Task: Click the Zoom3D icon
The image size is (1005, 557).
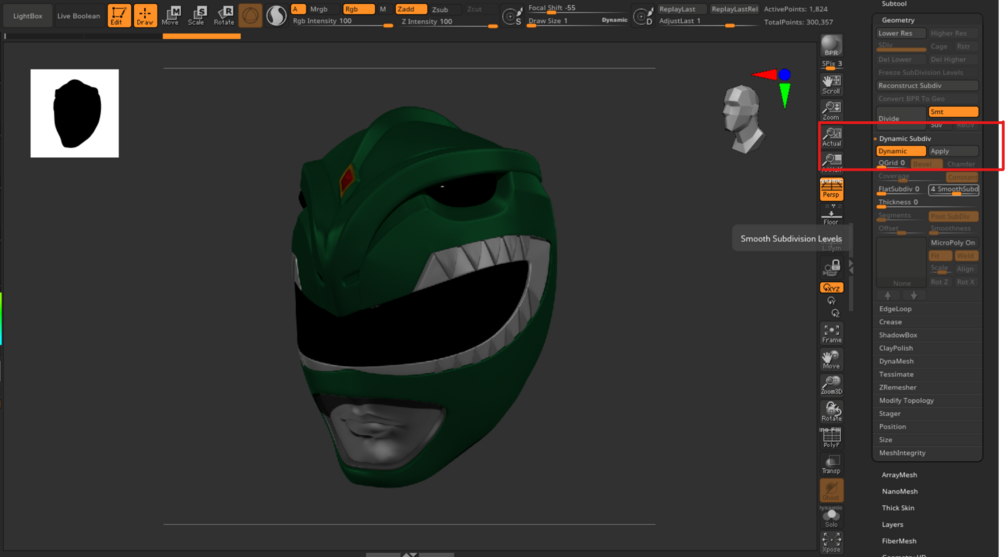Action: tap(831, 385)
